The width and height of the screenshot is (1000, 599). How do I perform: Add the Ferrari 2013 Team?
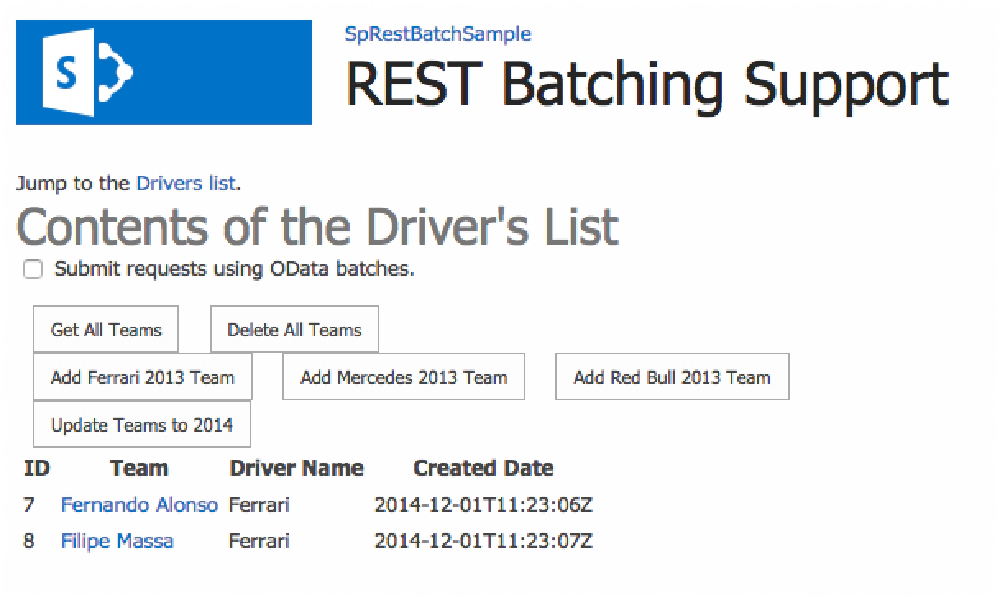pos(142,377)
